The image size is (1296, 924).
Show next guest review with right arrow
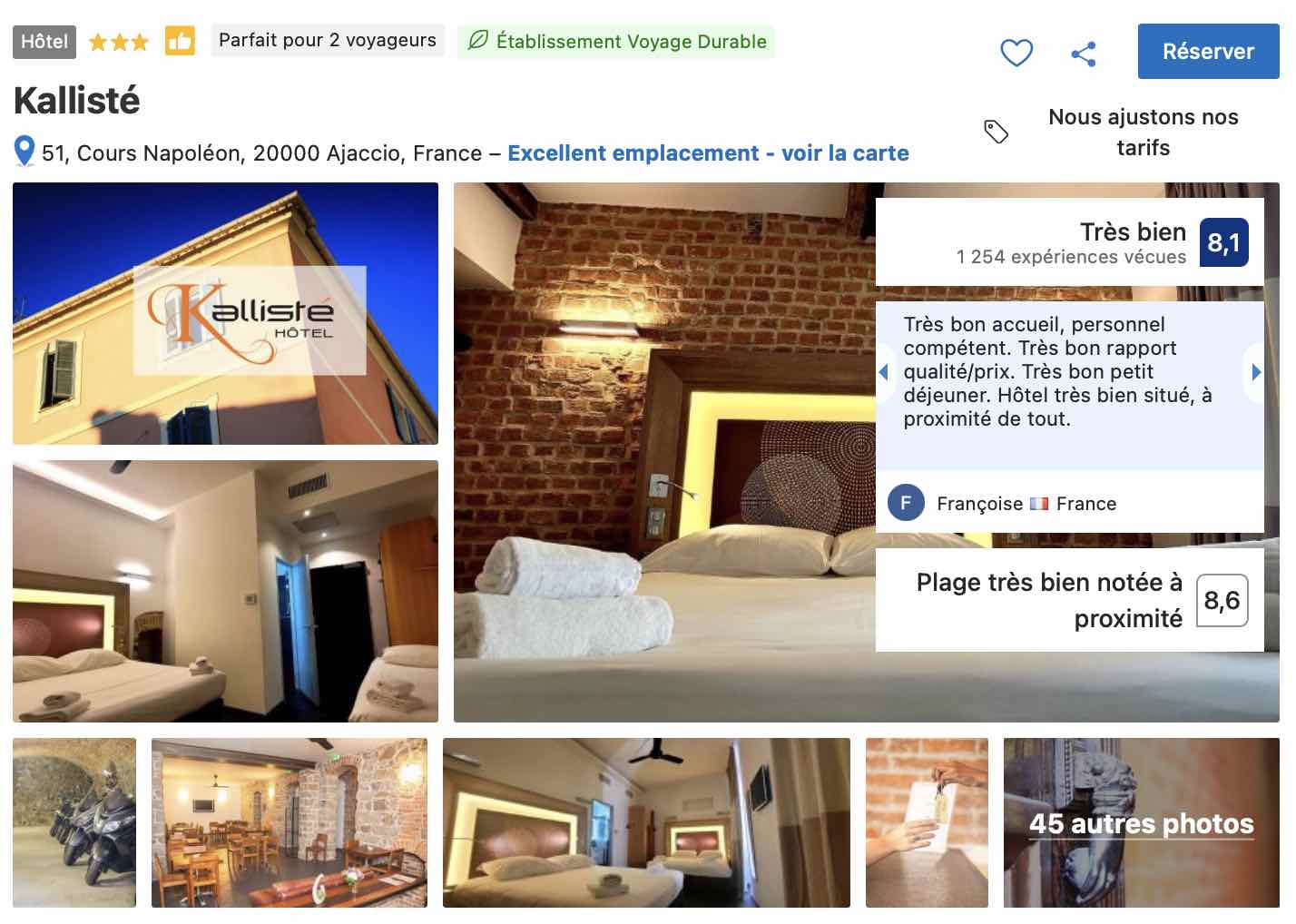coord(1255,371)
